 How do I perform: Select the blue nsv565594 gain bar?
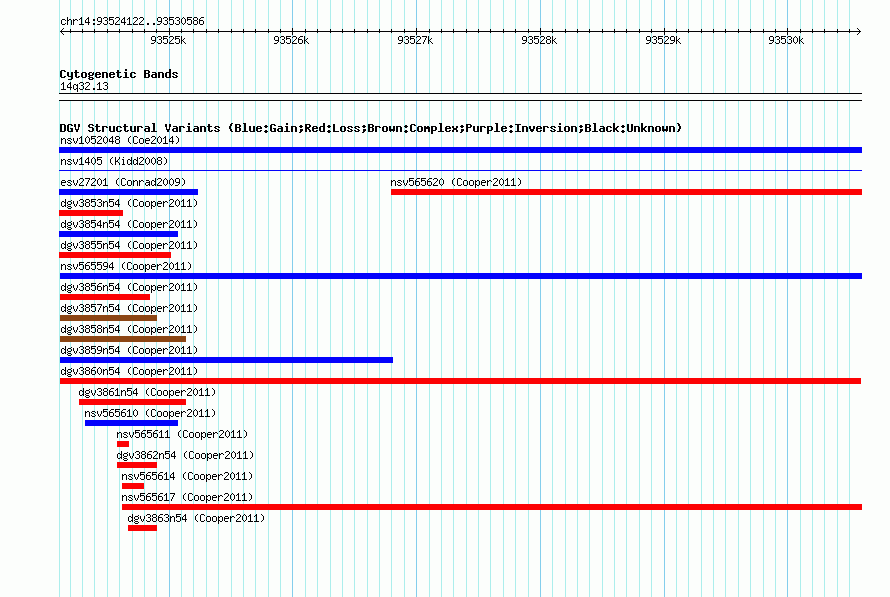coord(460,276)
